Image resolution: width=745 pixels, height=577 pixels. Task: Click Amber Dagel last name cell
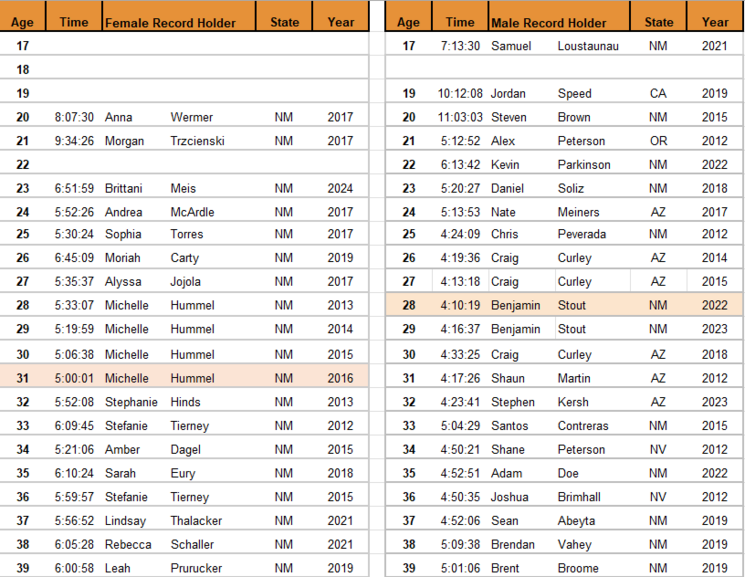[185, 450]
